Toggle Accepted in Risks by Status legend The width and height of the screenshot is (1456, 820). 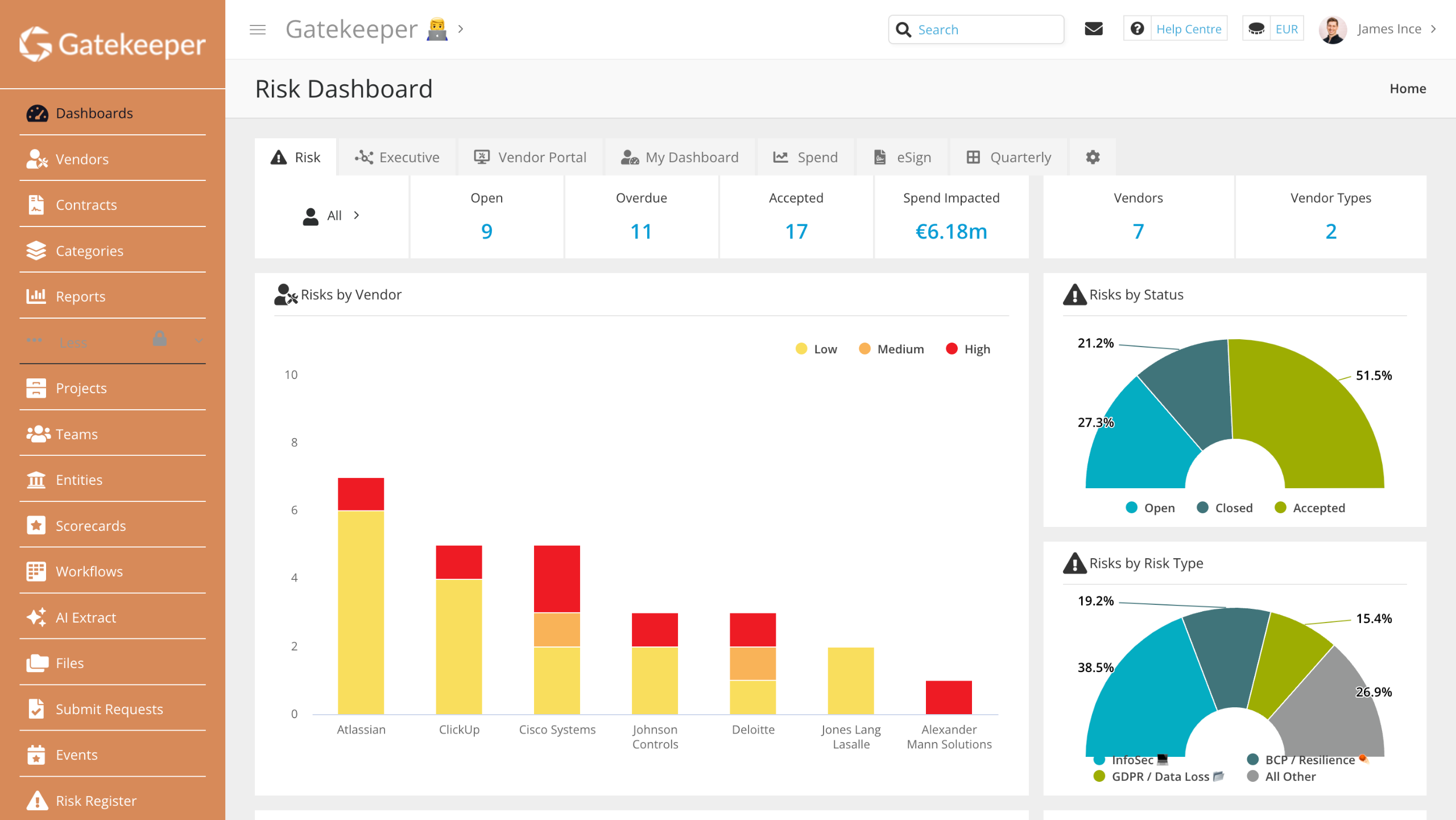tap(1309, 508)
